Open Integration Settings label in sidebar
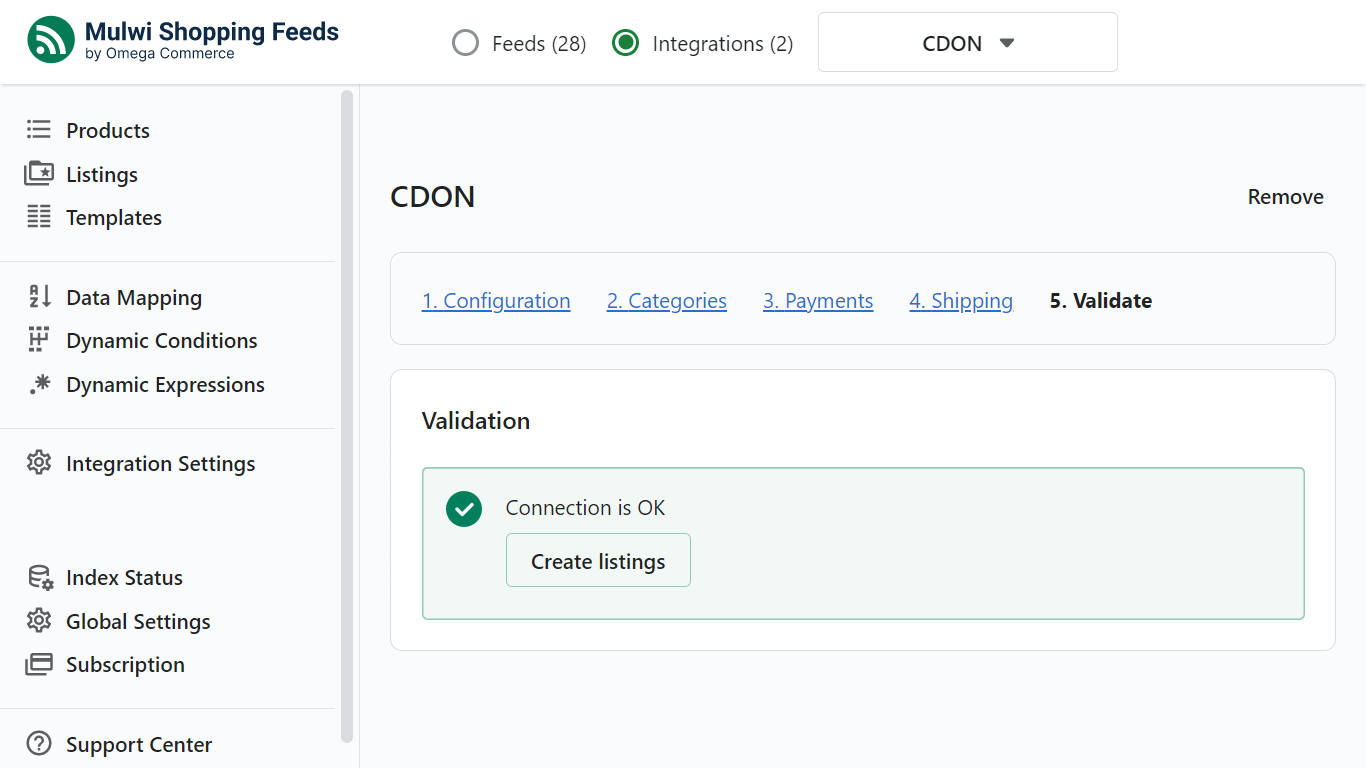This screenshot has width=1366, height=768. (x=161, y=463)
